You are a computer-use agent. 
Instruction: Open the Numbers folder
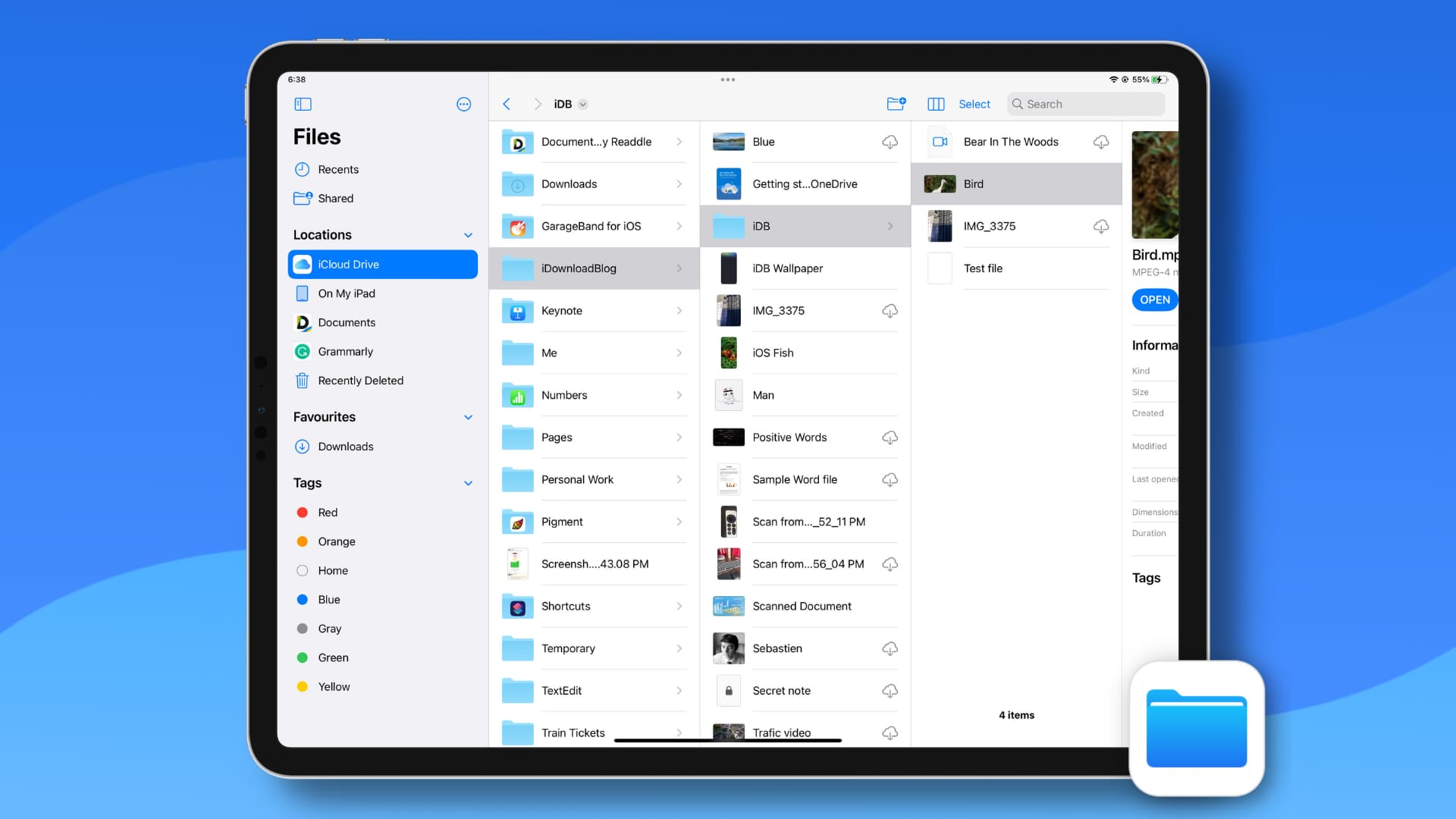coord(594,395)
